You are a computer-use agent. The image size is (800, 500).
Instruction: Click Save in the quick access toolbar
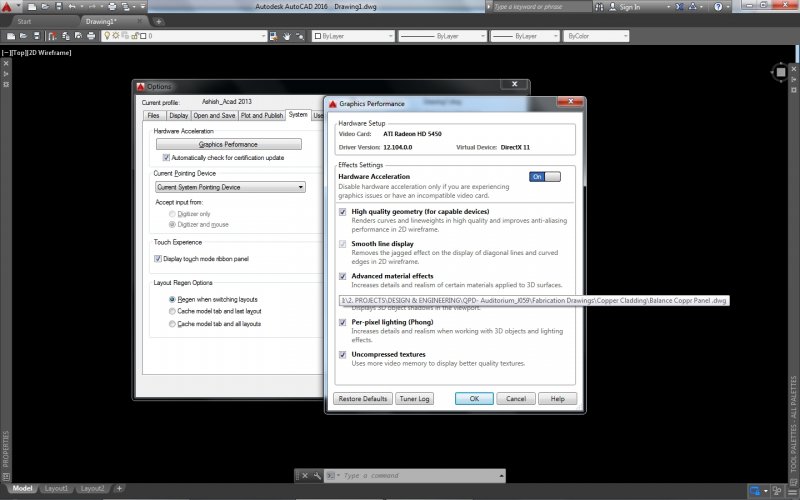59,7
